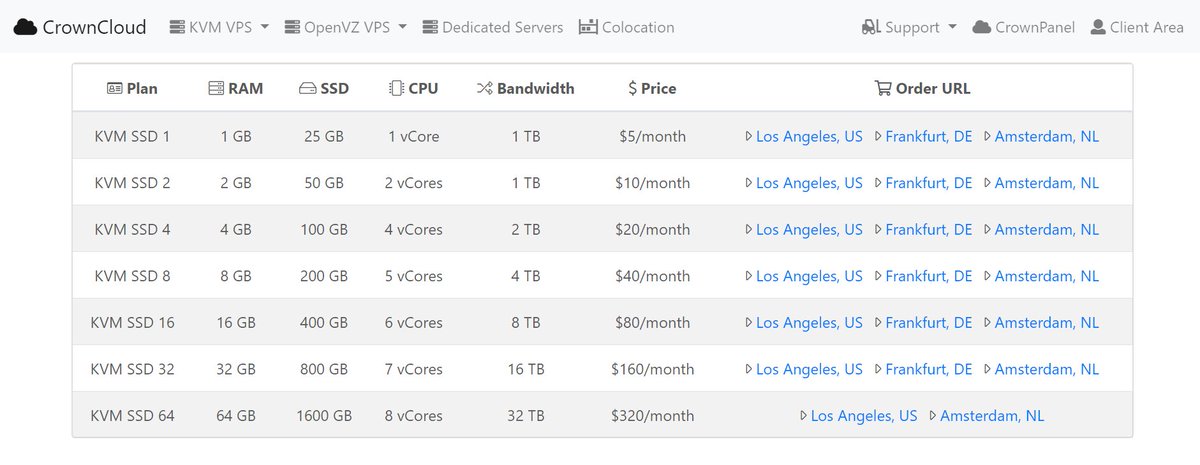Order KVM SSD 32 in Los Angeles, US
Image resolution: width=1200 pixels, height=465 pixels.
pyautogui.click(x=809, y=369)
